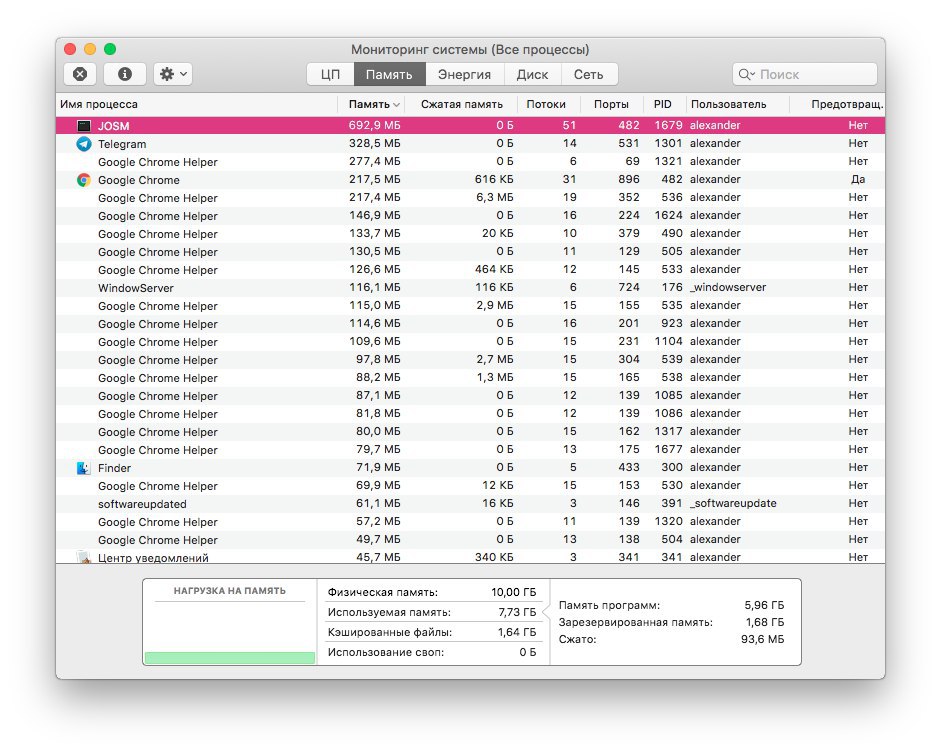Select Центр уведомлений process name
The width and height of the screenshot is (941, 753).
[x=153, y=558]
